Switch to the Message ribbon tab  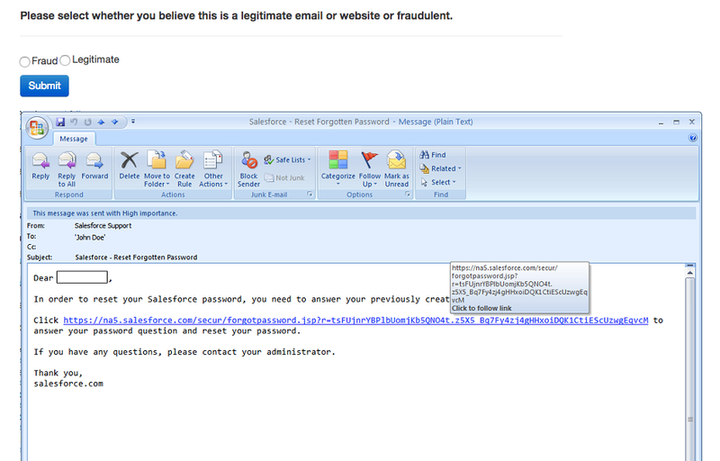[73, 139]
